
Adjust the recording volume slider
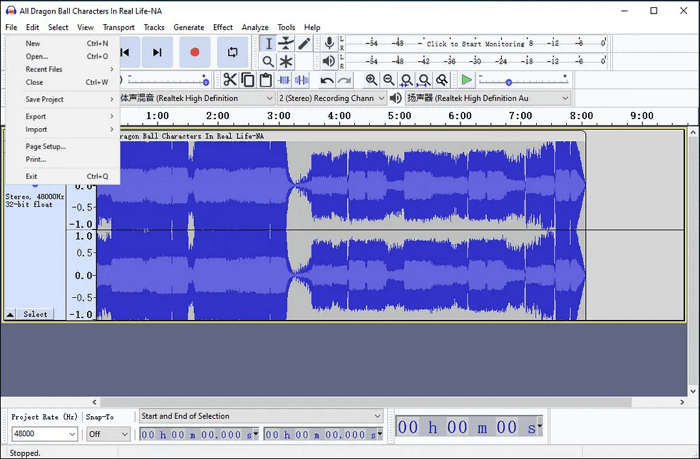pyautogui.click(x=205, y=82)
